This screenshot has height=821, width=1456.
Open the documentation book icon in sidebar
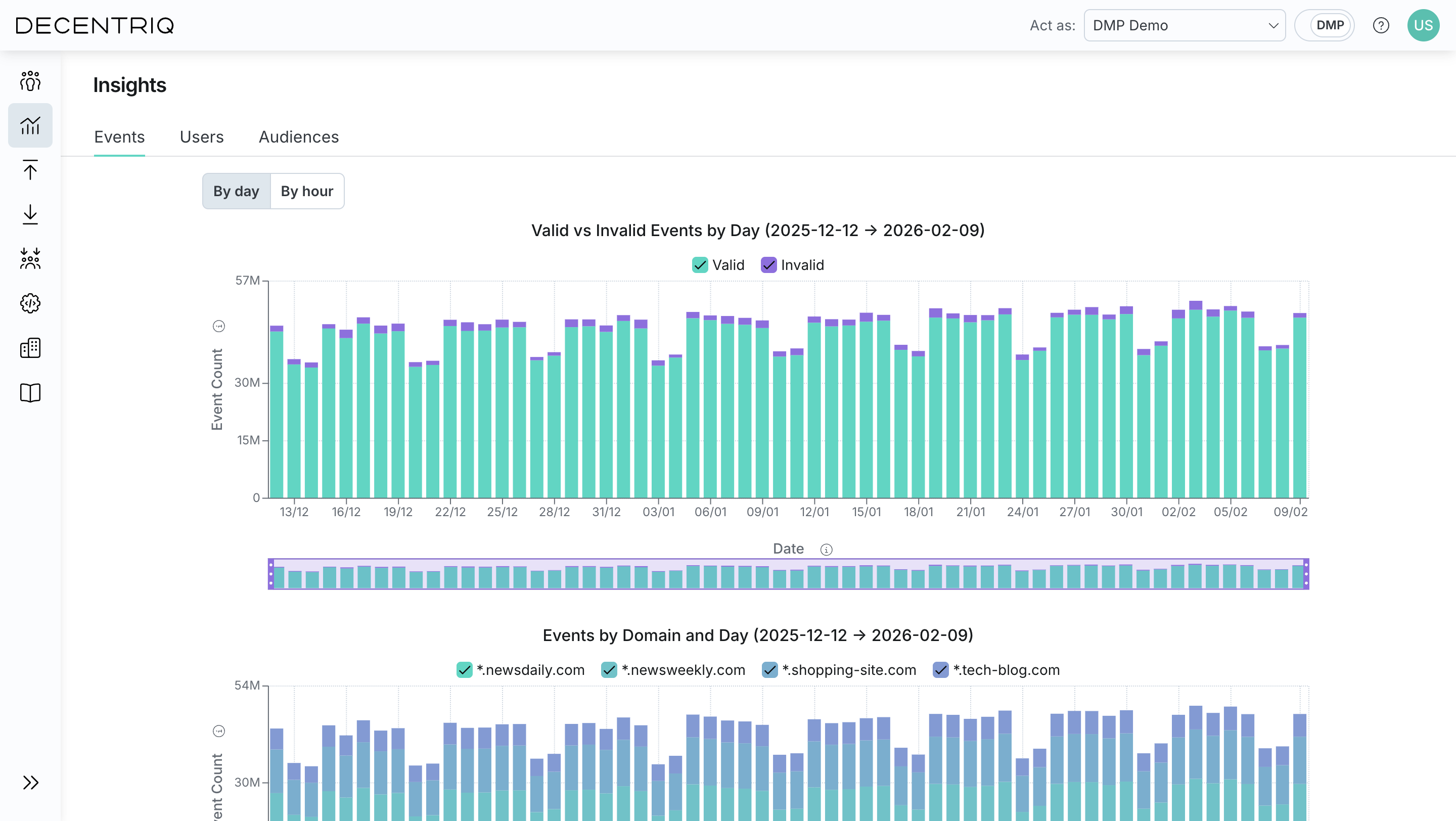[x=30, y=393]
